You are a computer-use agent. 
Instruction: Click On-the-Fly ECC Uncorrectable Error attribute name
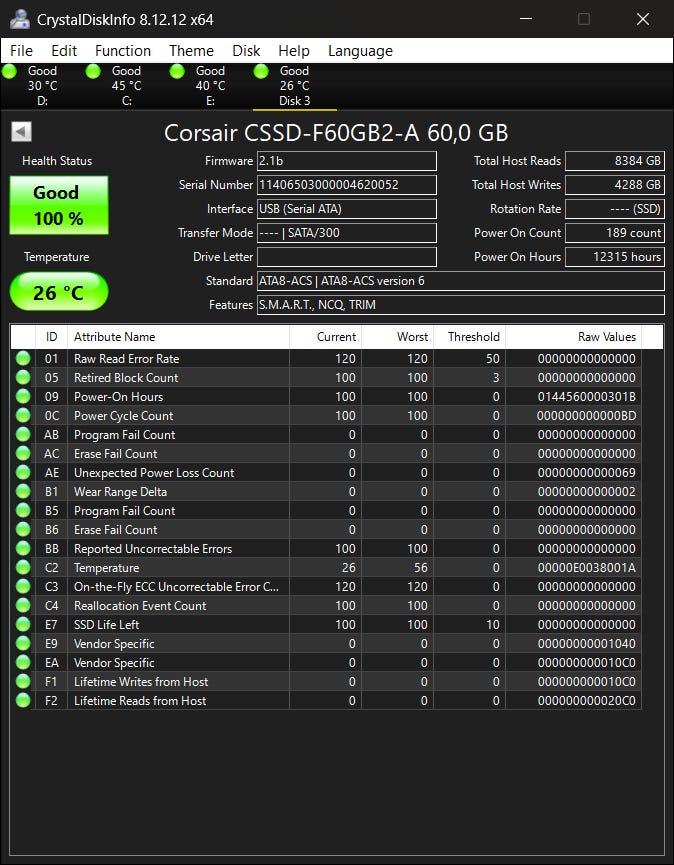point(176,586)
